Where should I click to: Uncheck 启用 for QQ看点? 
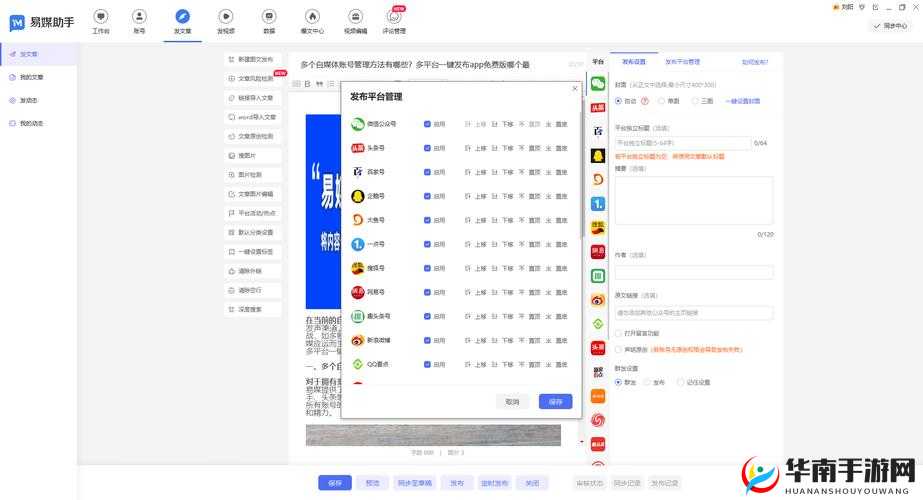pos(427,365)
